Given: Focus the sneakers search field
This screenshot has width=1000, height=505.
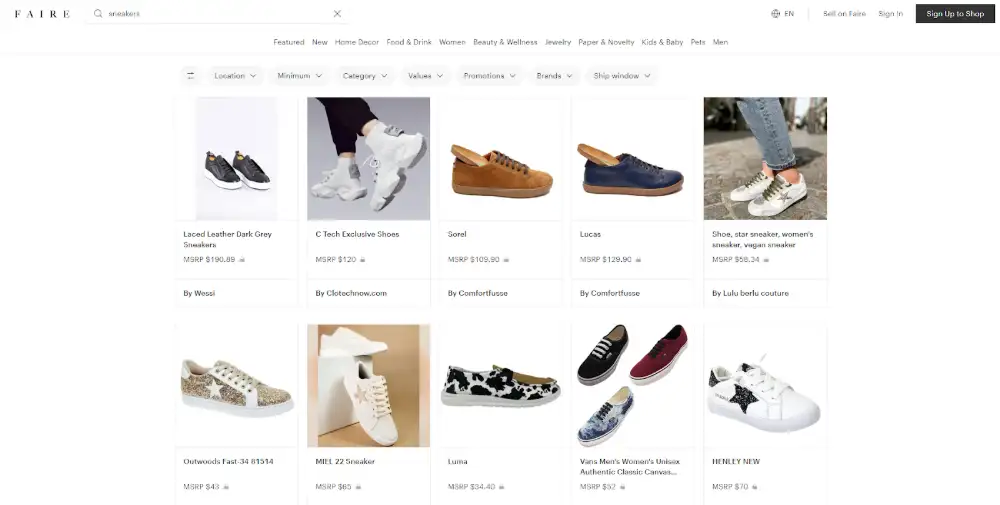Looking at the screenshot, I should coord(217,13).
